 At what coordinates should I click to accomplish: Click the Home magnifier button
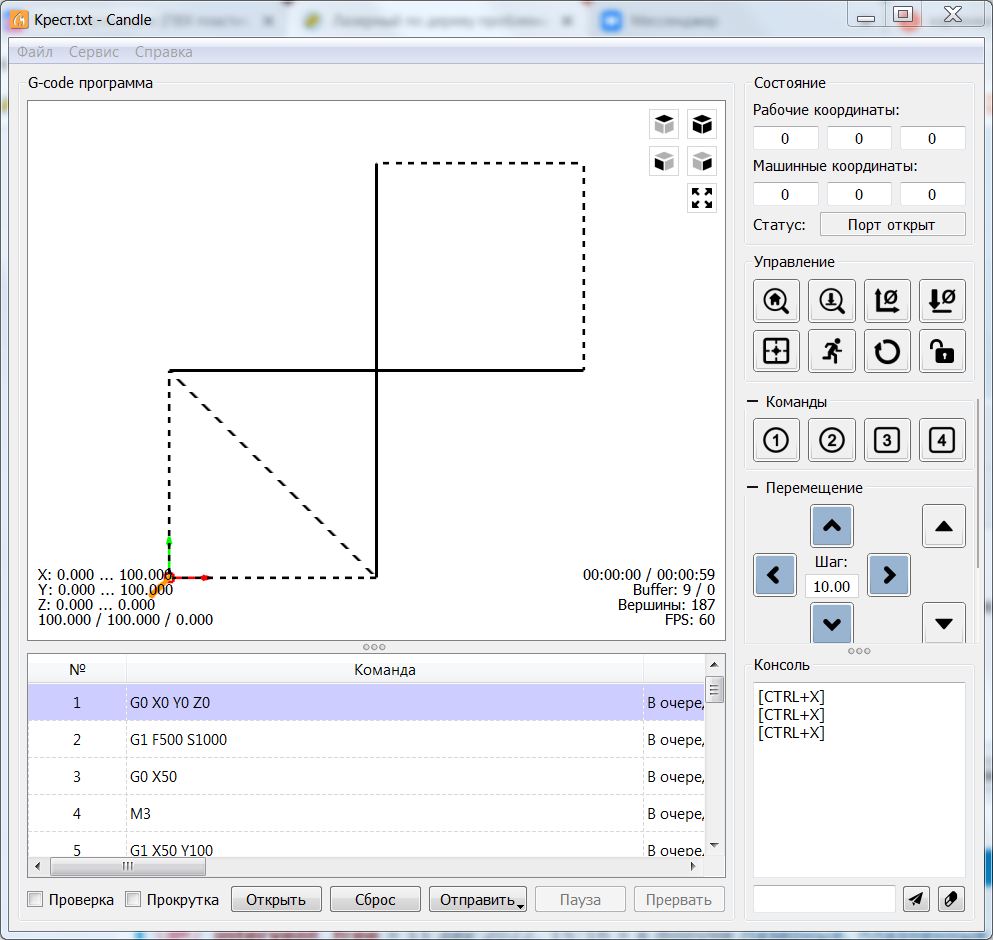[776, 301]
